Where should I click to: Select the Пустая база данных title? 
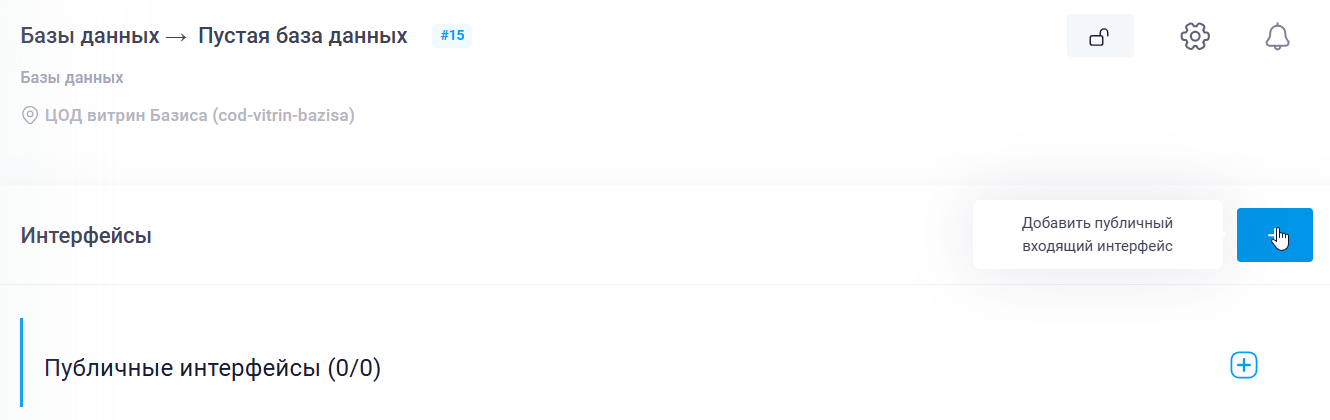coord(302,36)
